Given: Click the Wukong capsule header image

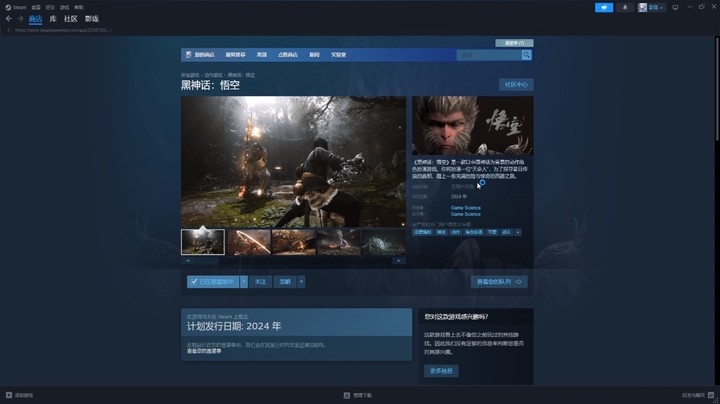Looking at the screenshot, I should click(x=472, y=125).
